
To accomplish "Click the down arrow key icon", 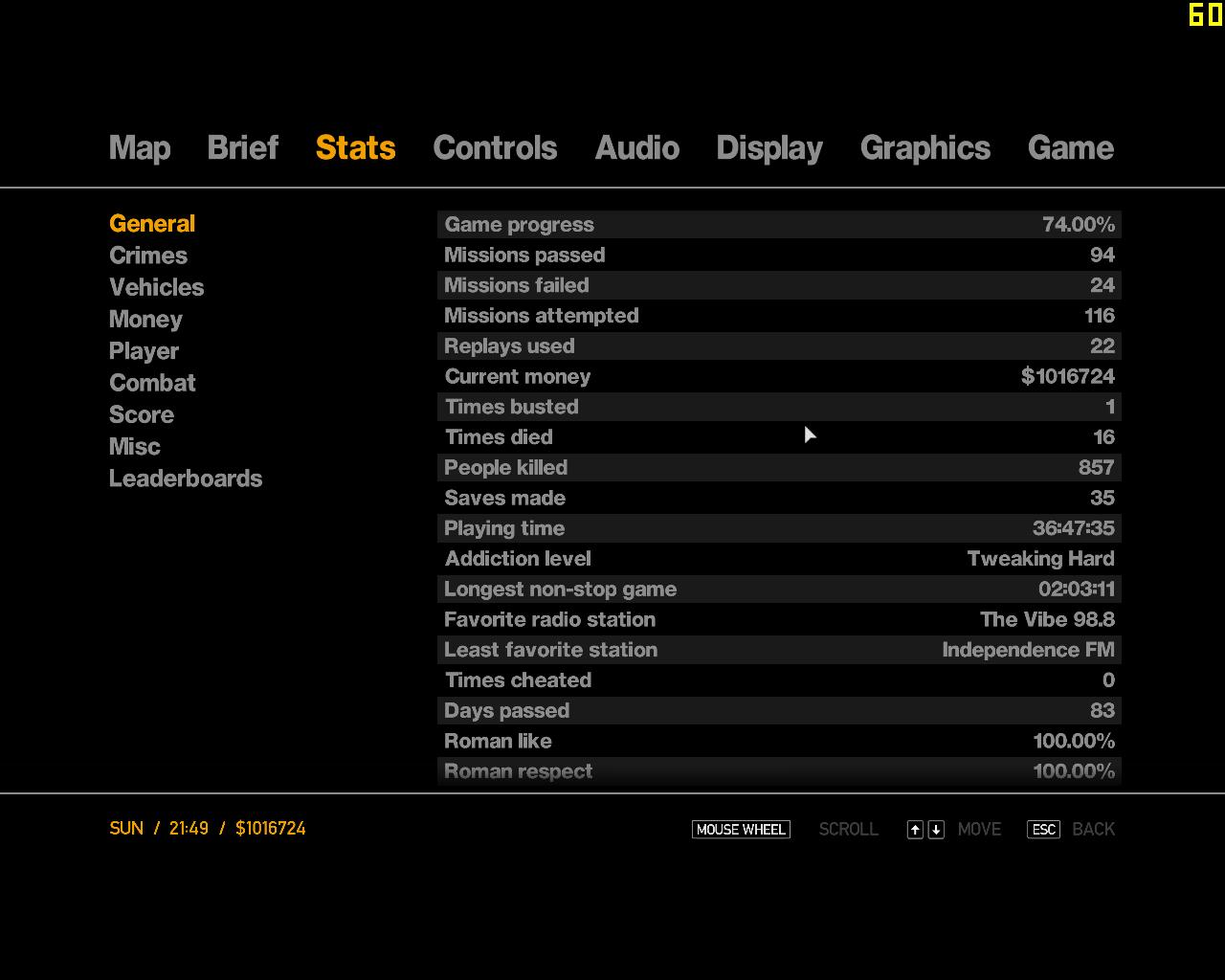I will tap(936, 830).
